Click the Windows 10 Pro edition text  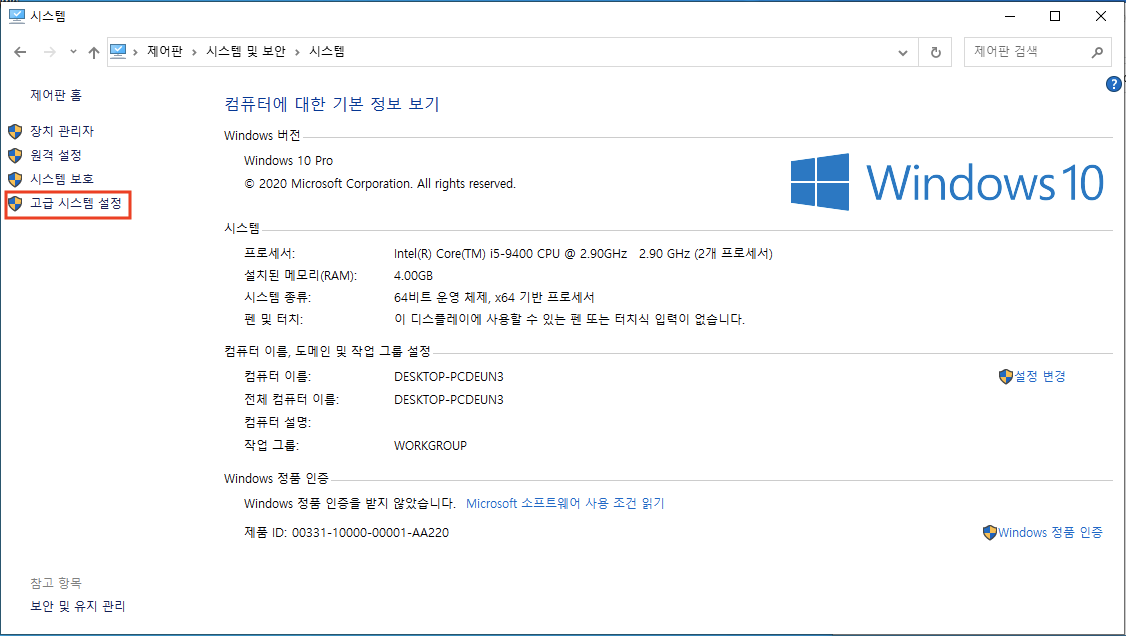[x=289, y=161]
